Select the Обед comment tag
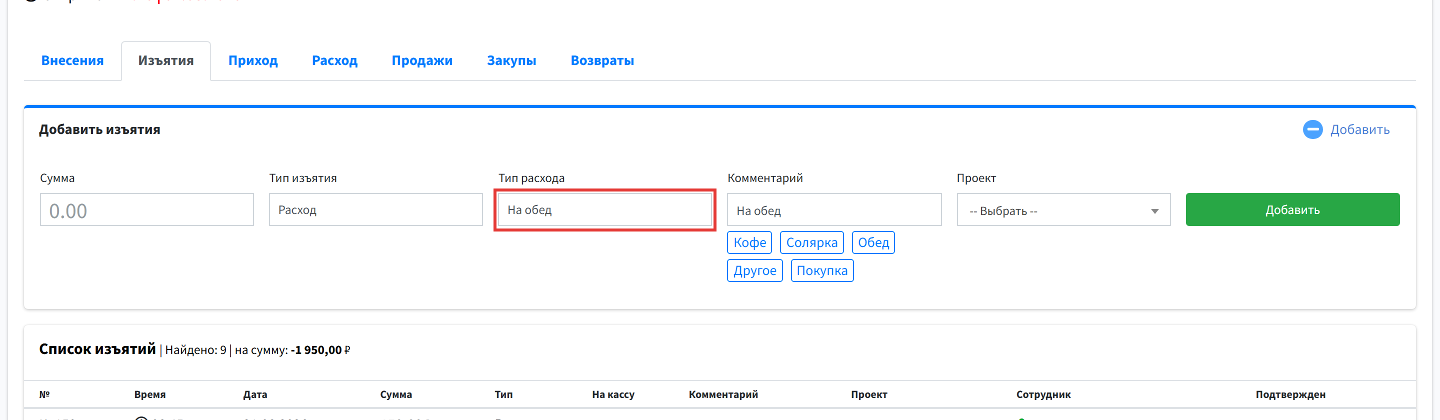 coord(874,243)
